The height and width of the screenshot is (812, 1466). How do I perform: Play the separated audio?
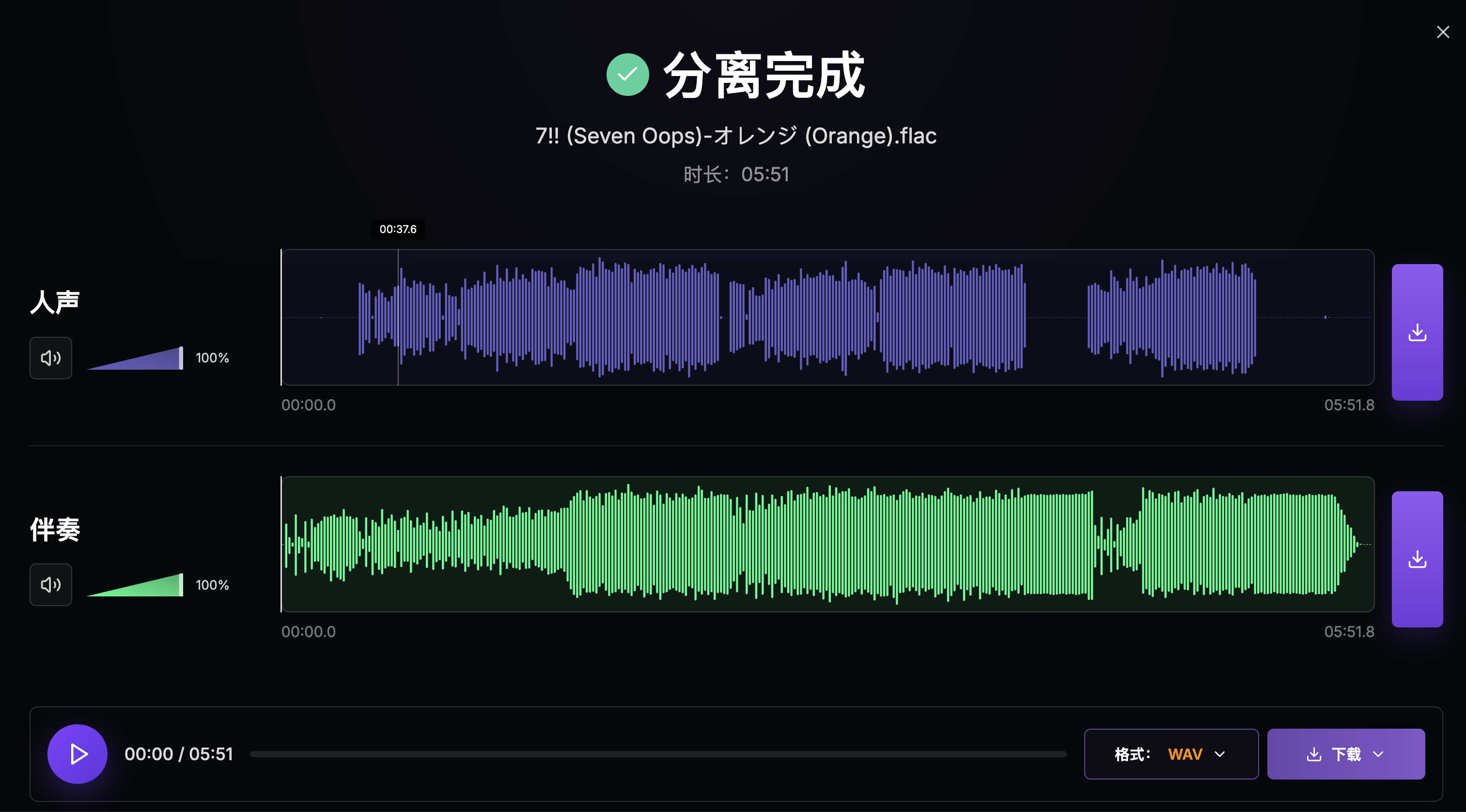tap(78, 754)
